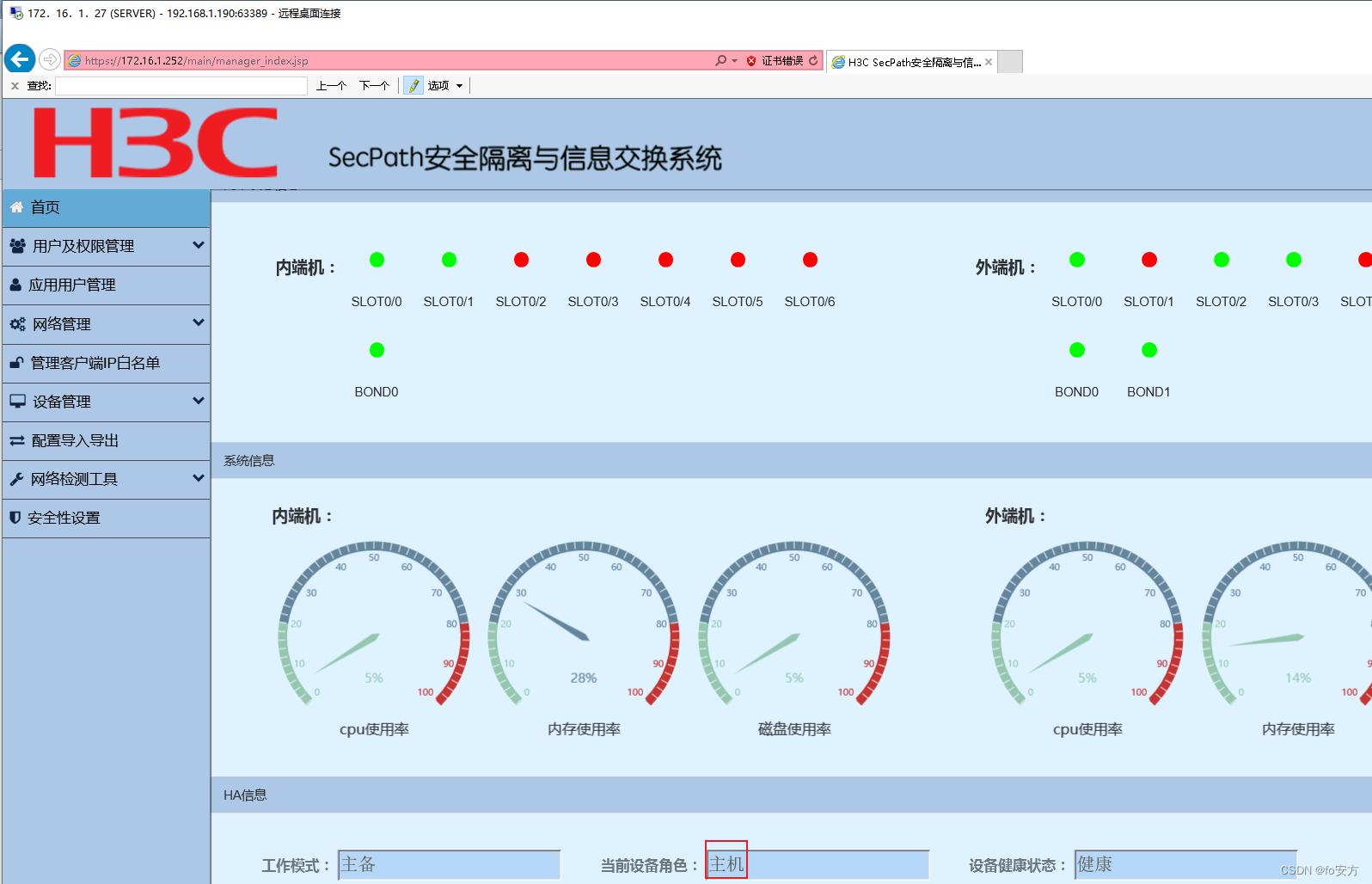The height and width of the screenshot is (884, 1372).
Task: Click 下一个 find next button
Action: (x=374, y=86)
